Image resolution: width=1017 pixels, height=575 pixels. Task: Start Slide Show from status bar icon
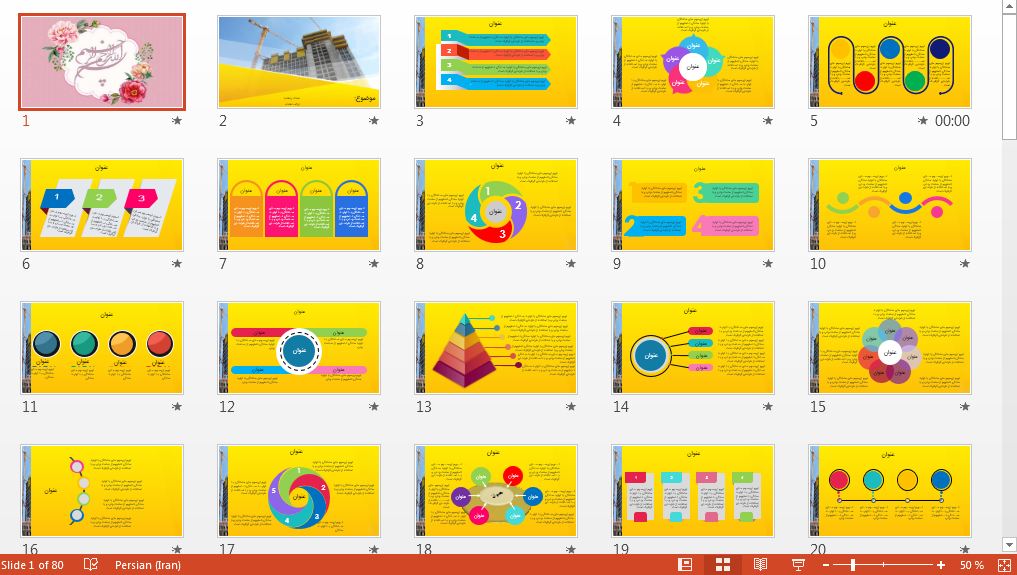coord(798,565)
